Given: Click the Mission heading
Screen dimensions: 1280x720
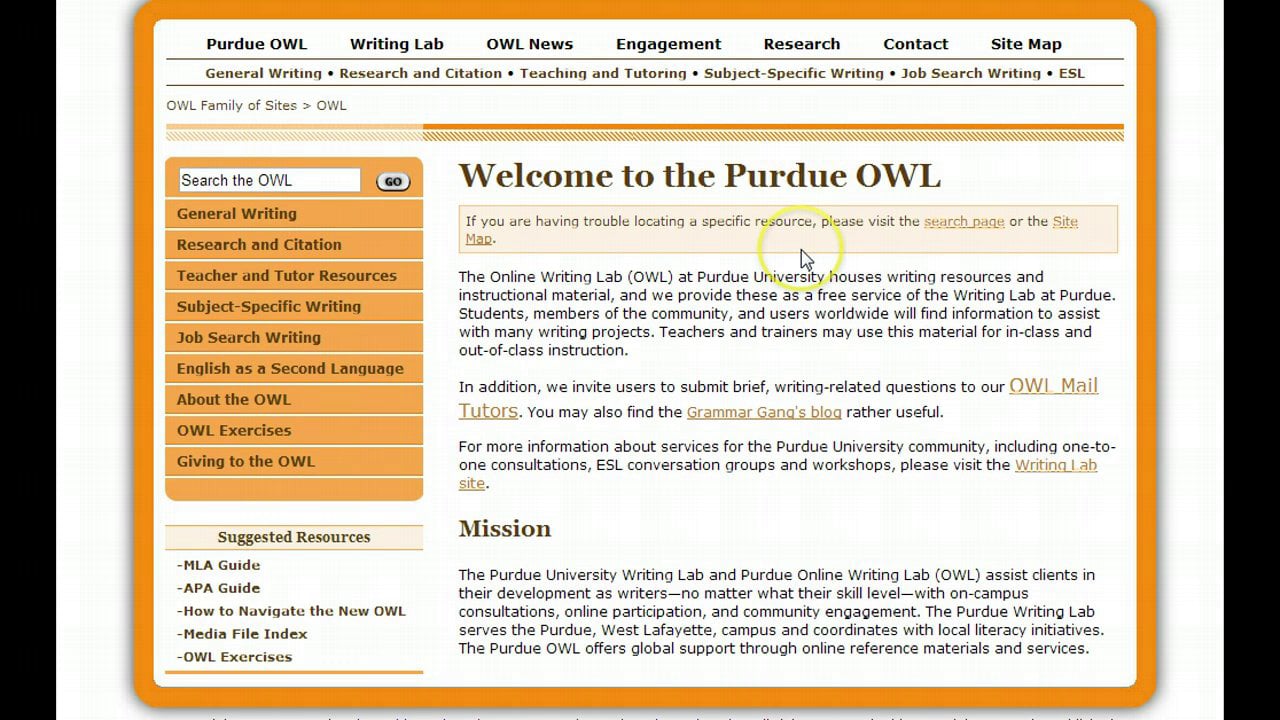Looking at the screenshot, I should click(505, 529).
